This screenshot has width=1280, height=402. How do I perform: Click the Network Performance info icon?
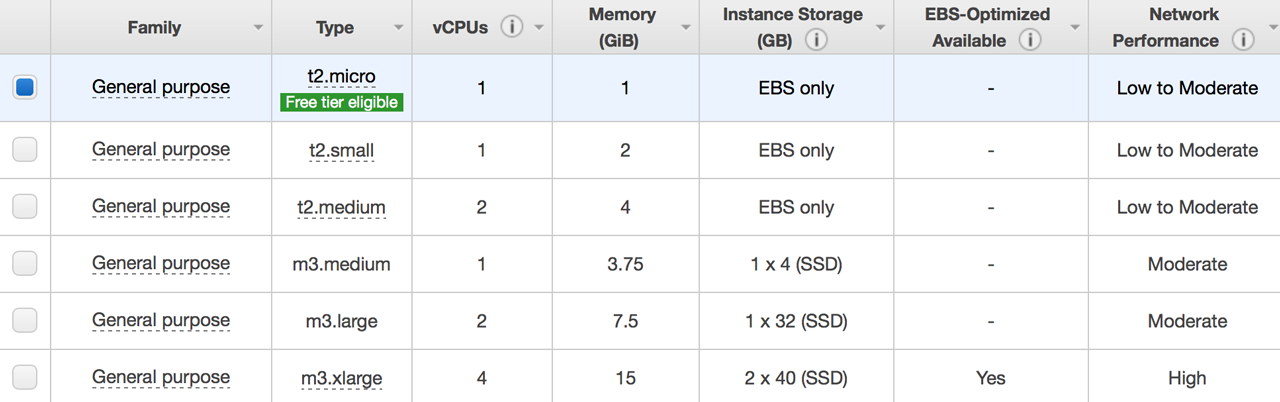pos(1243,41)
